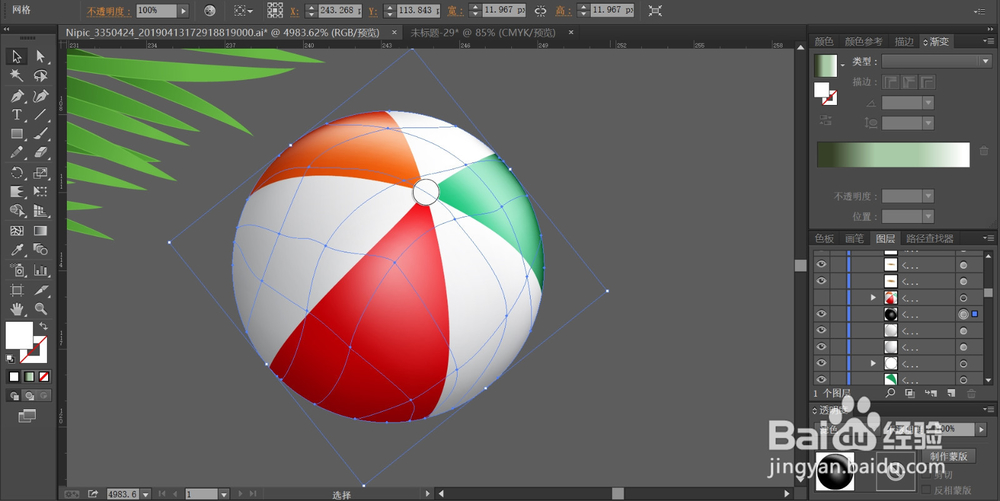1000x501 pixels.
Task: Select the Magic Wand tool
Action: [17, 76]
